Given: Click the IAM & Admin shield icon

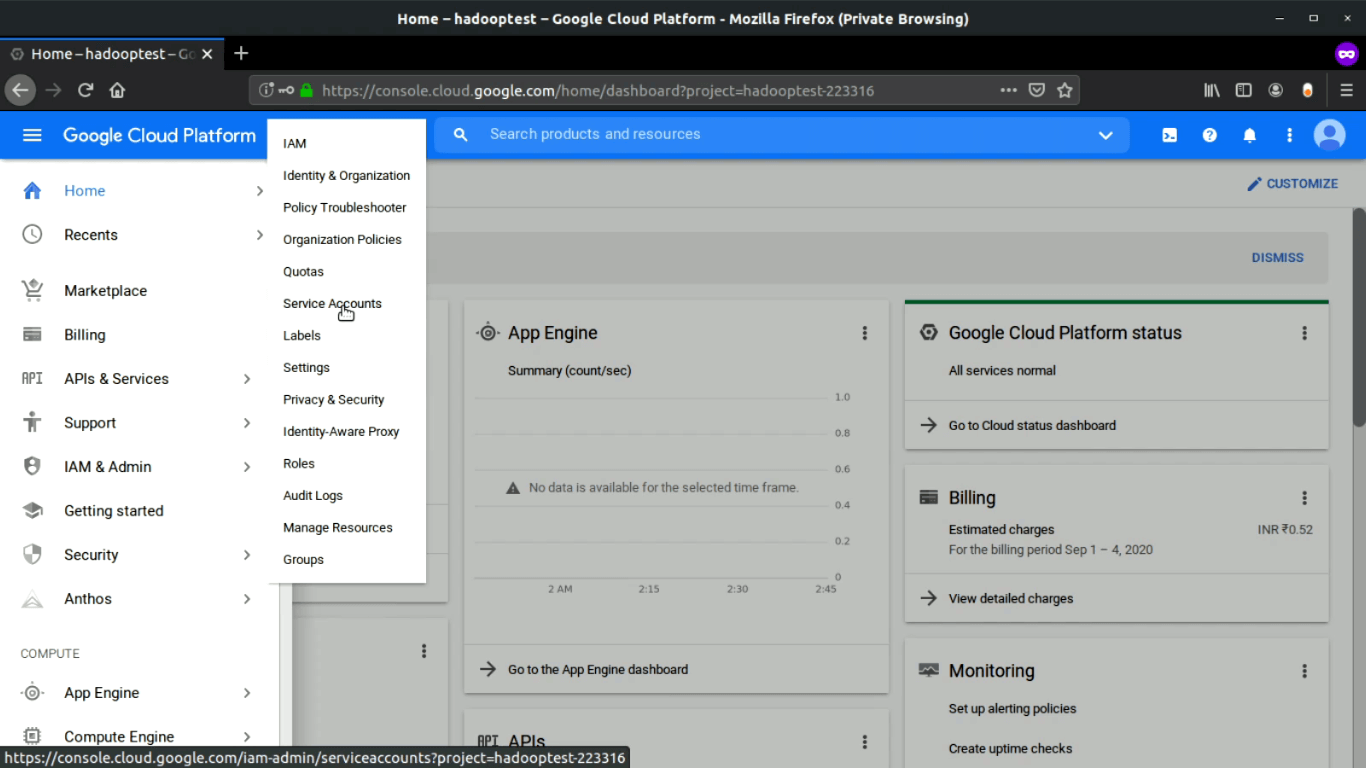Looking at the screenshot, I should tap(32, 467).
